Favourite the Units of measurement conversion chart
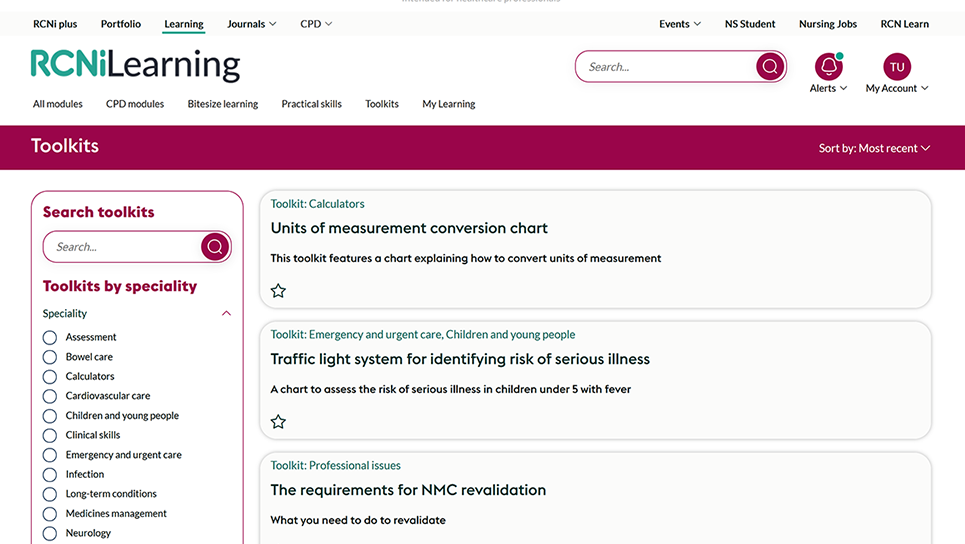Viewport: 965px width, 544px height. pyautogui.click(x=278, y=290)
